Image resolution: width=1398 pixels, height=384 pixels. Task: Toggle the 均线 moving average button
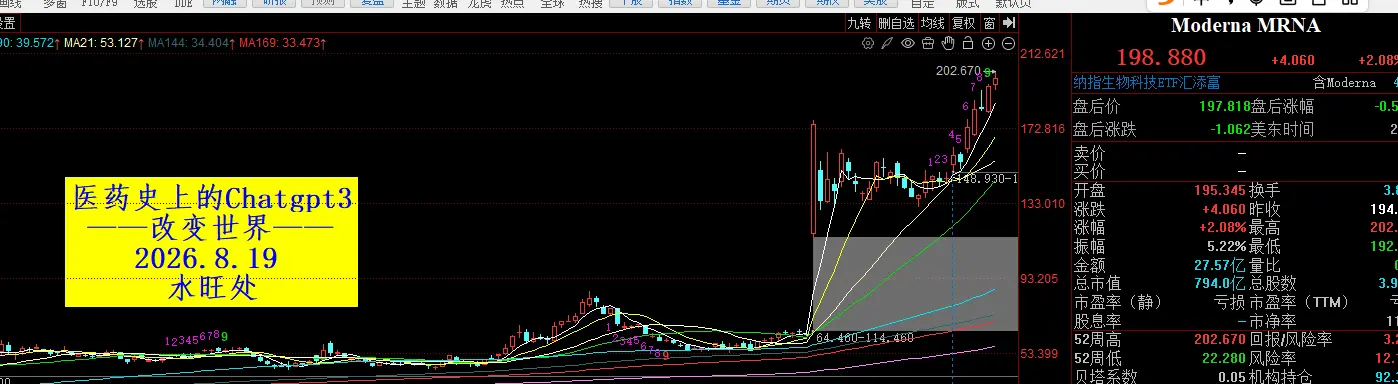tap(933, 22)
